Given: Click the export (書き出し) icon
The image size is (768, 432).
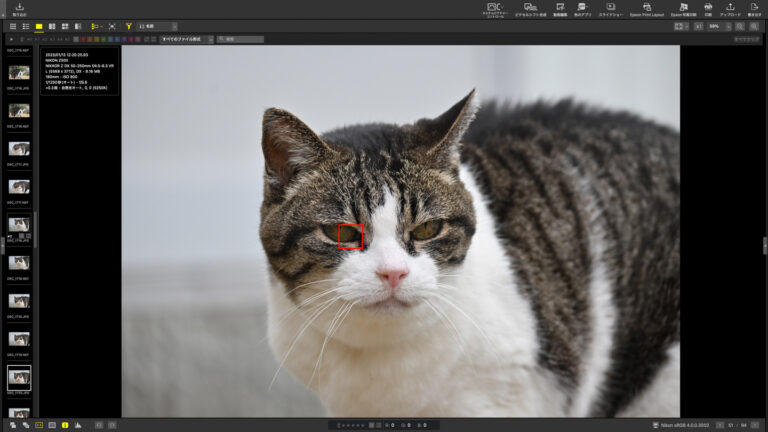Looking at the screenshot, I should pos(754,8).
